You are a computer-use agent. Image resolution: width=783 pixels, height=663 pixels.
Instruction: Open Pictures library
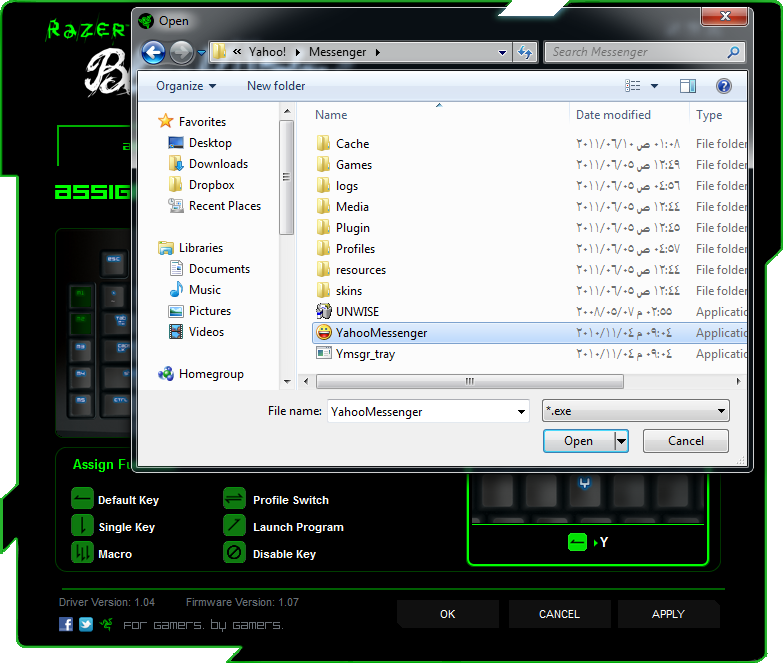tap(200, 311)
